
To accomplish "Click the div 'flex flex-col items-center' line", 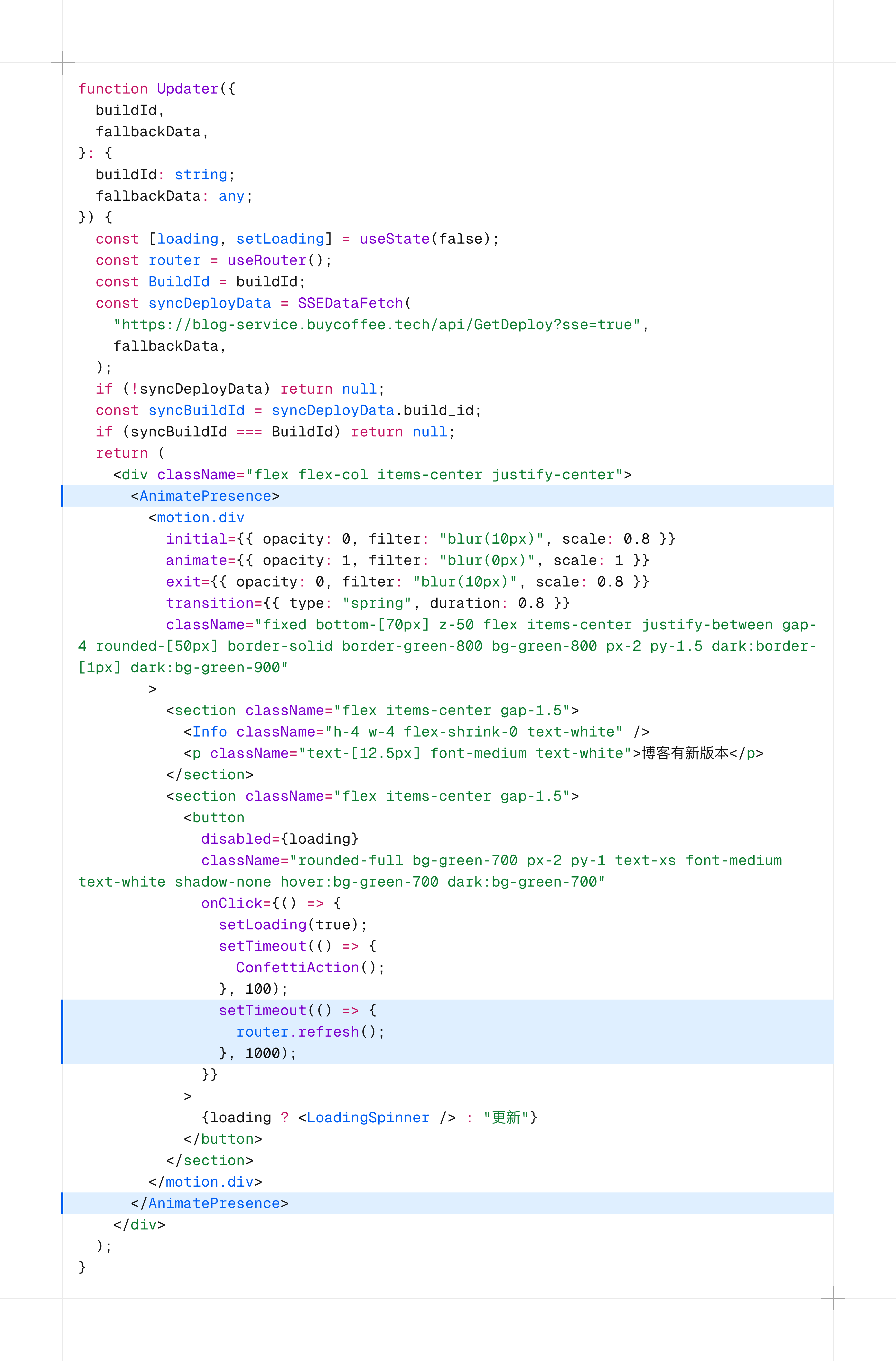I will point(372,475).
